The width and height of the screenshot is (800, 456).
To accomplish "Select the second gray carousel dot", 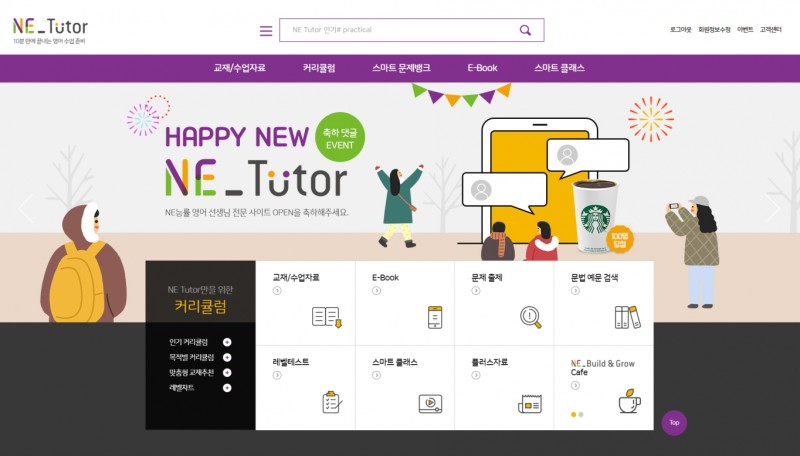I will coord(581,415).
